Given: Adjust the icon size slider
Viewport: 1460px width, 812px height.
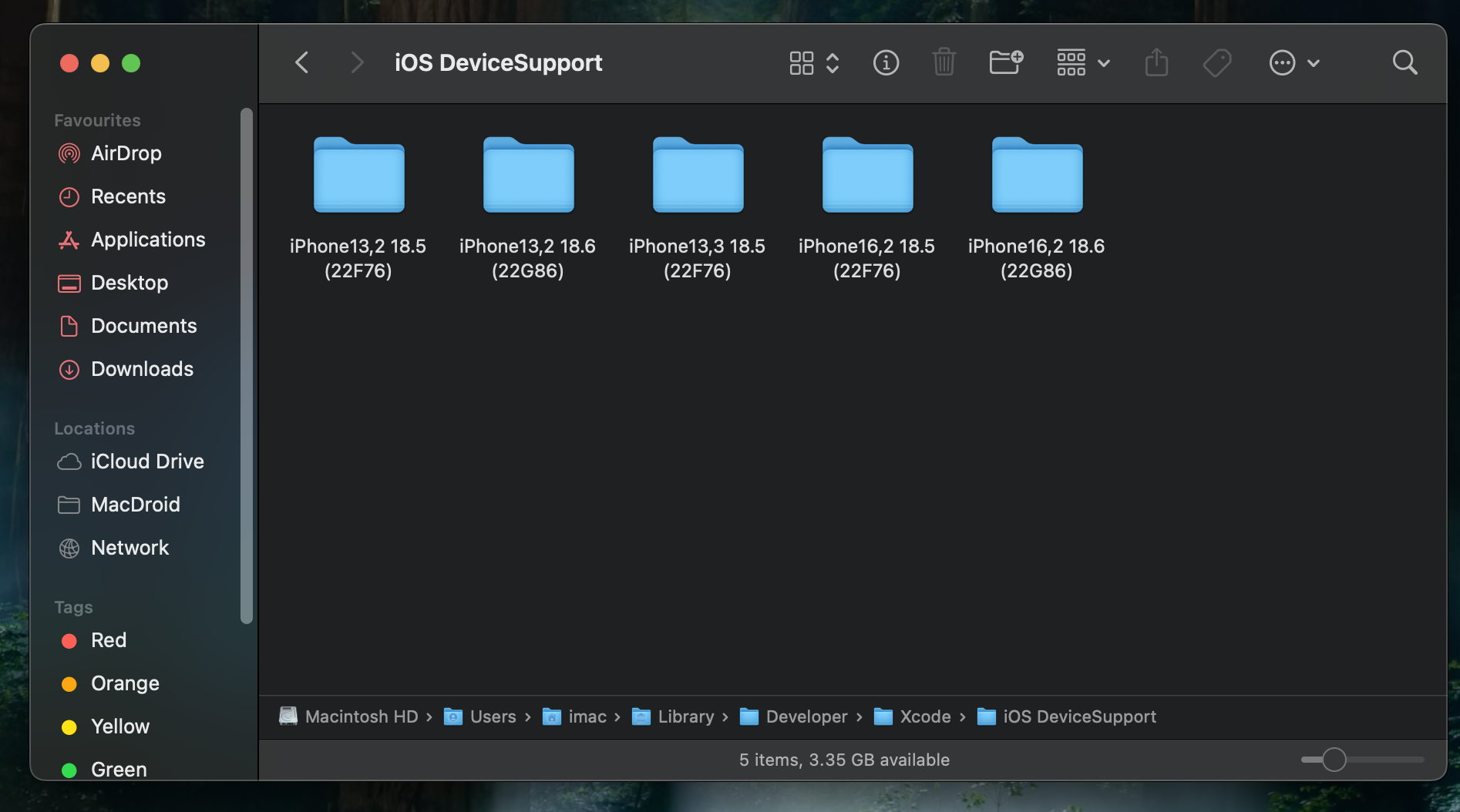Looking at the screenshot, I should pos(1334,760).
